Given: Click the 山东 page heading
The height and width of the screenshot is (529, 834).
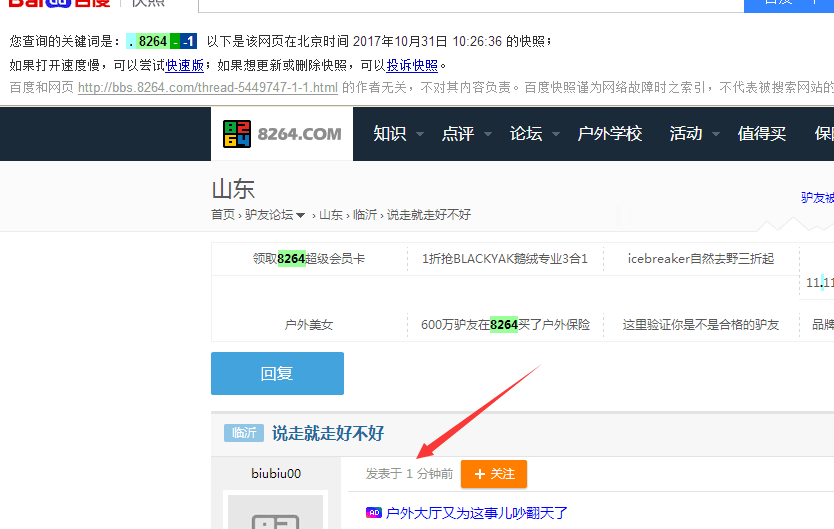Looking at the screenshot, I should coord(233,189).
